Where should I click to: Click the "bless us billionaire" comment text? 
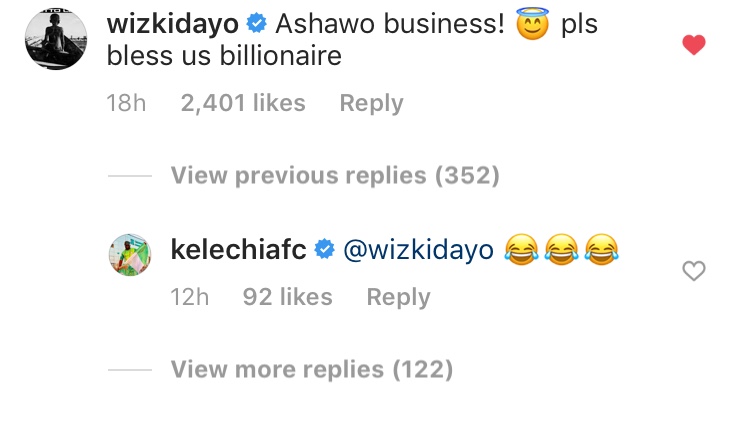(224, 57)
